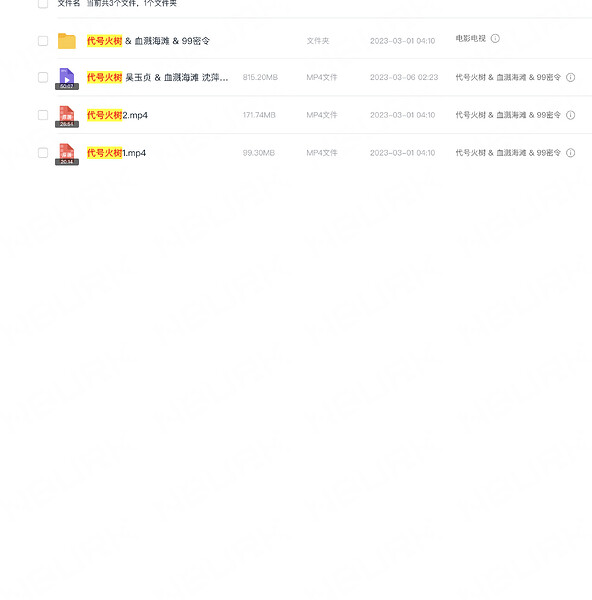This screenshot has height=600, width=592.
Task: Click the purple video icon for 815.20MB file
Action: pos(67,78)
